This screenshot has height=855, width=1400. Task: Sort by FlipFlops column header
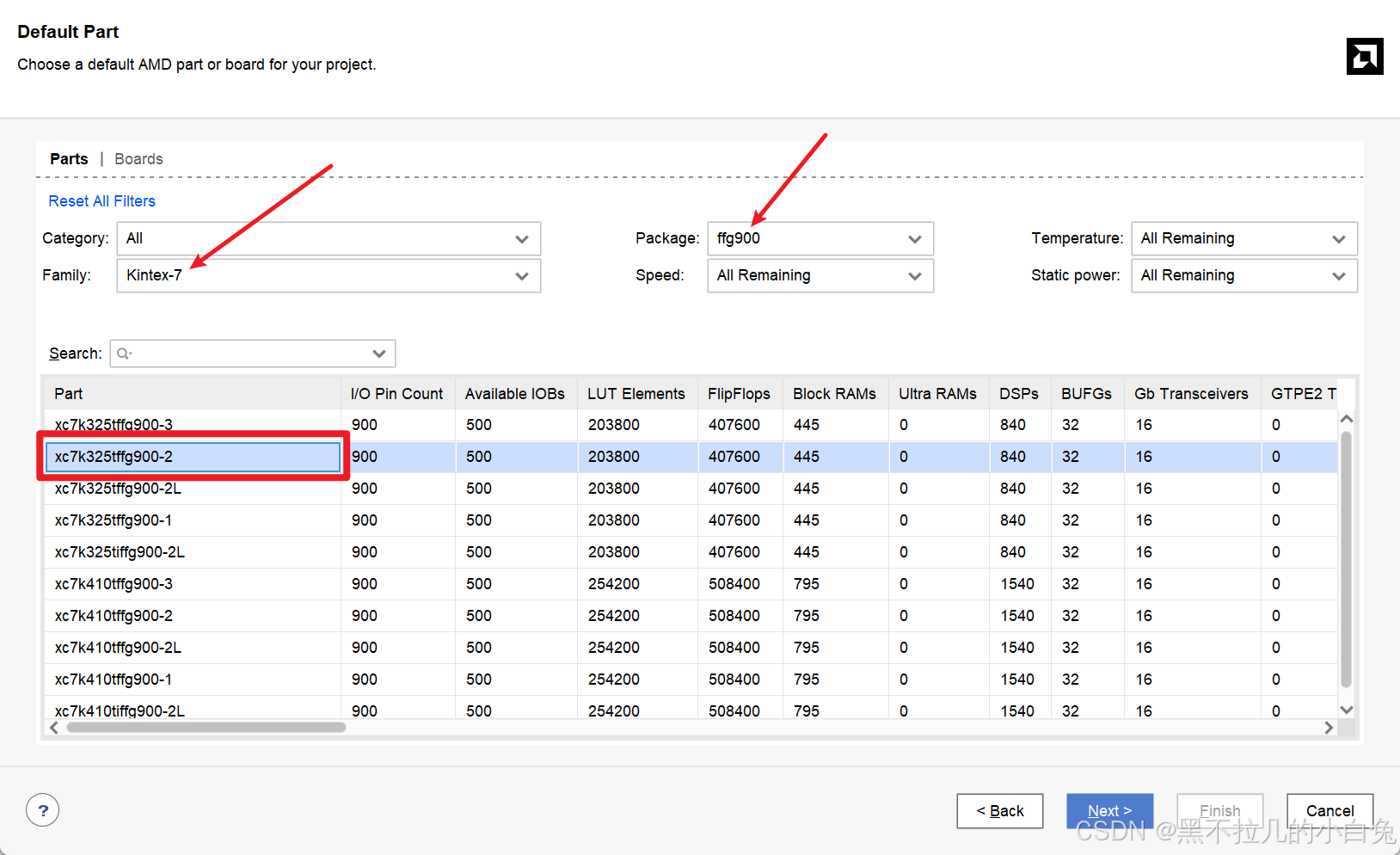coord(740,394)
